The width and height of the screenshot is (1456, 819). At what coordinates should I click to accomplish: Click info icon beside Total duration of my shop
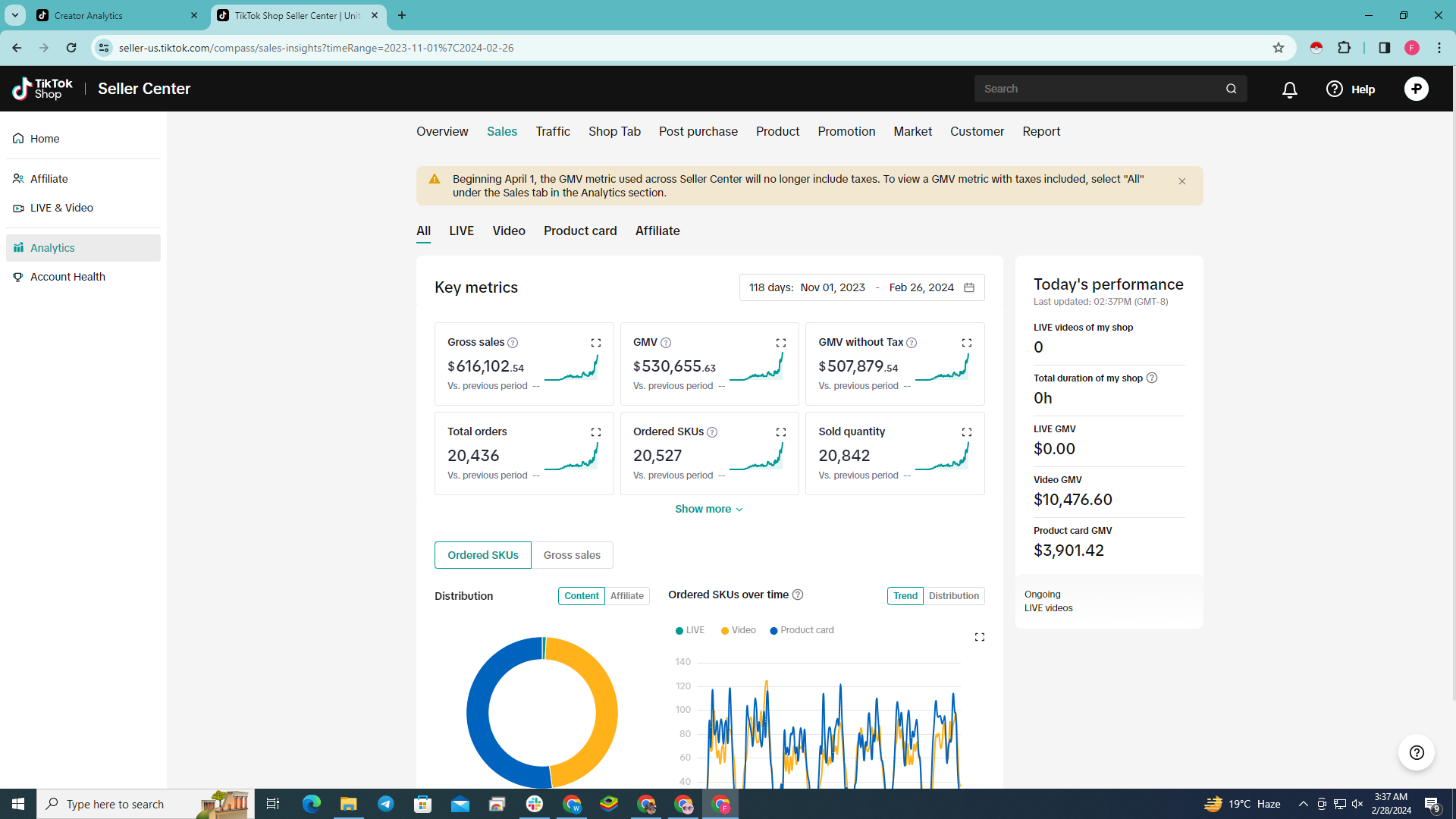pyautogui.click(x=1152, y=378)
